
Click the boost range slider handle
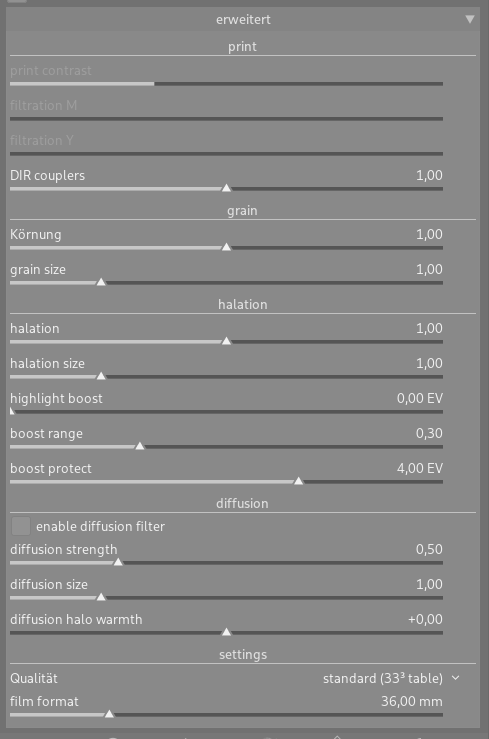[140, 446]
